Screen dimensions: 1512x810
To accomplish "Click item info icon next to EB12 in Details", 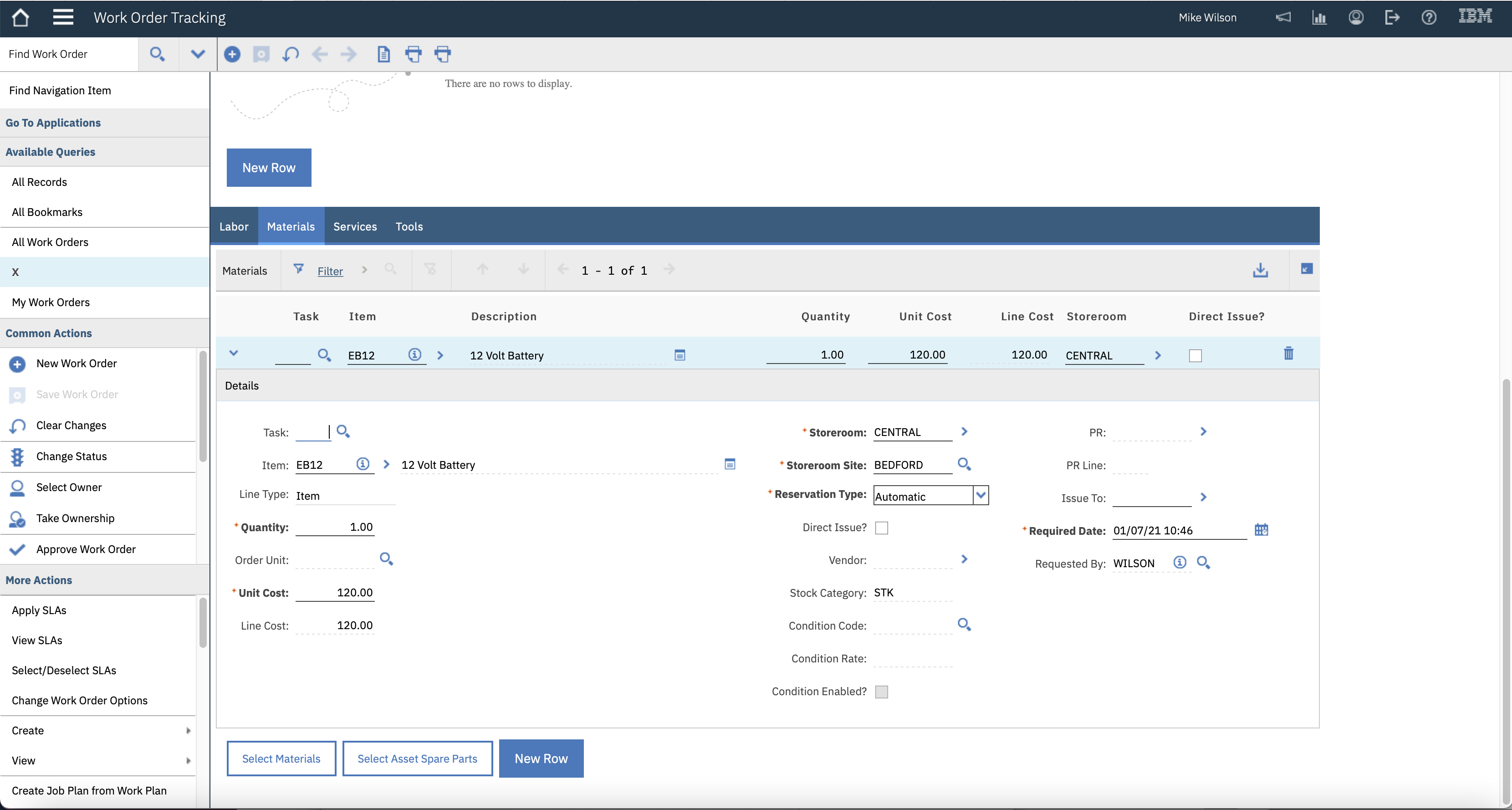I will coord(363,464).
